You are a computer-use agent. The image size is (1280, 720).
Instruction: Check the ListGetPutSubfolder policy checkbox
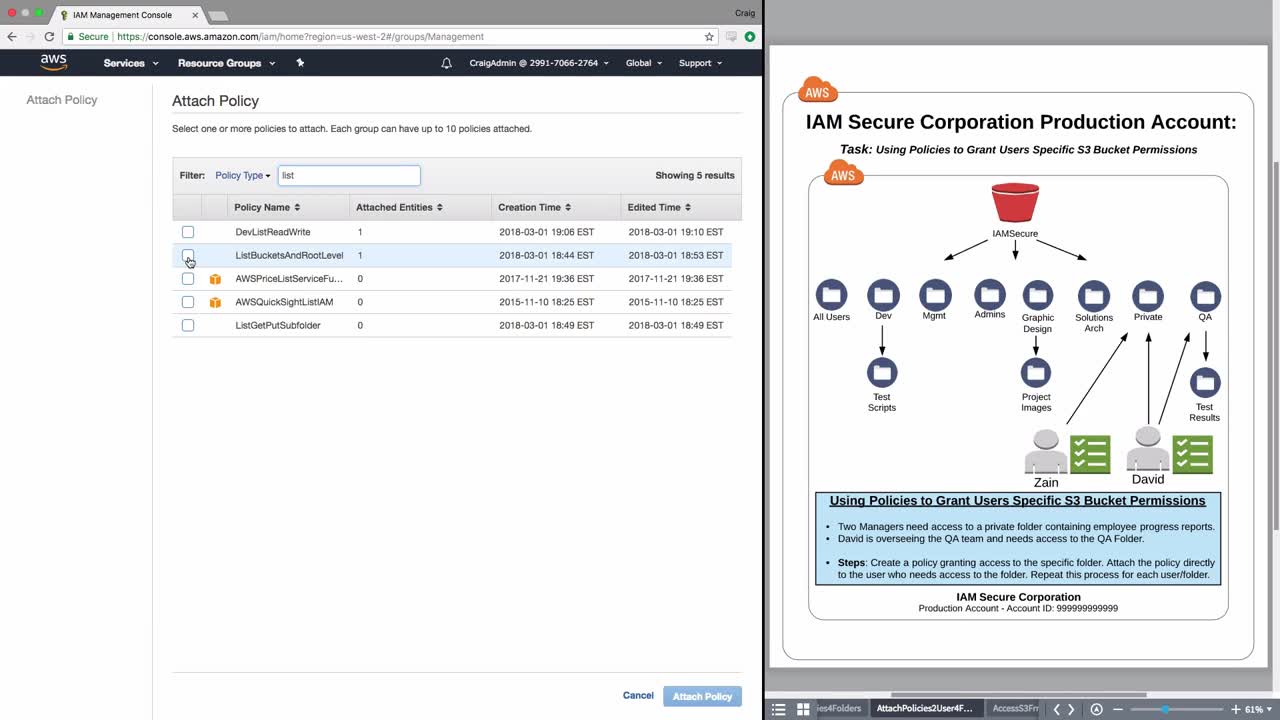pos(188,325)
